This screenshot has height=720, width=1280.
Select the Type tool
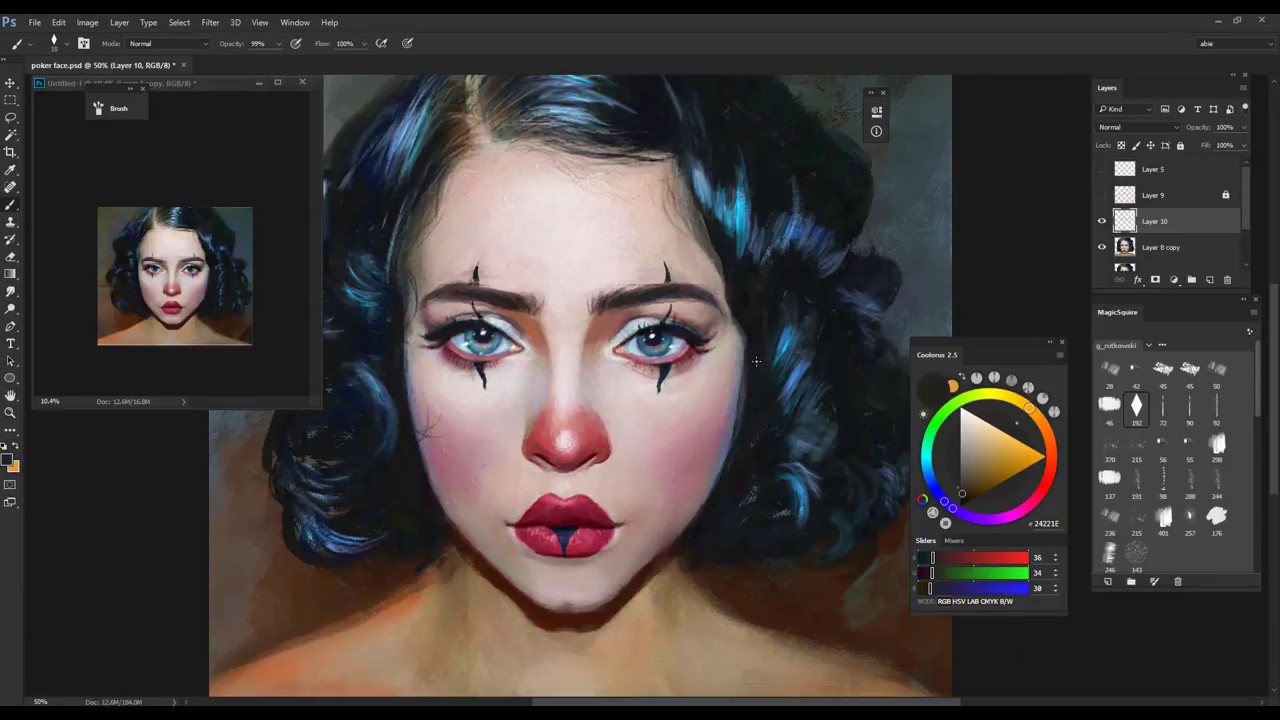pyautogui.click(x=10, y=343)
